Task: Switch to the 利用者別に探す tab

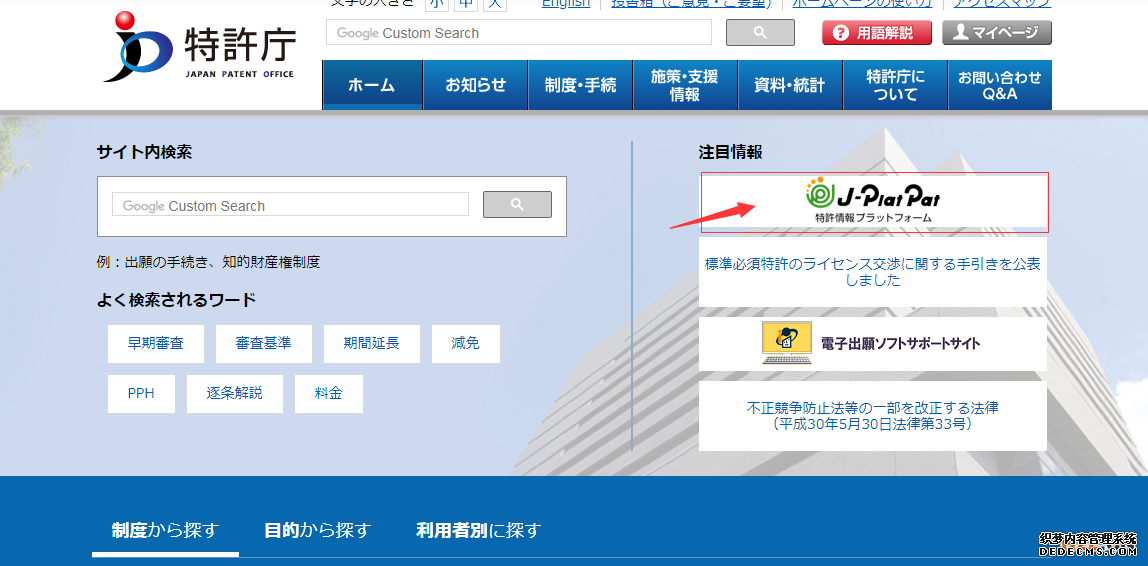Action: tap(478, 530)
